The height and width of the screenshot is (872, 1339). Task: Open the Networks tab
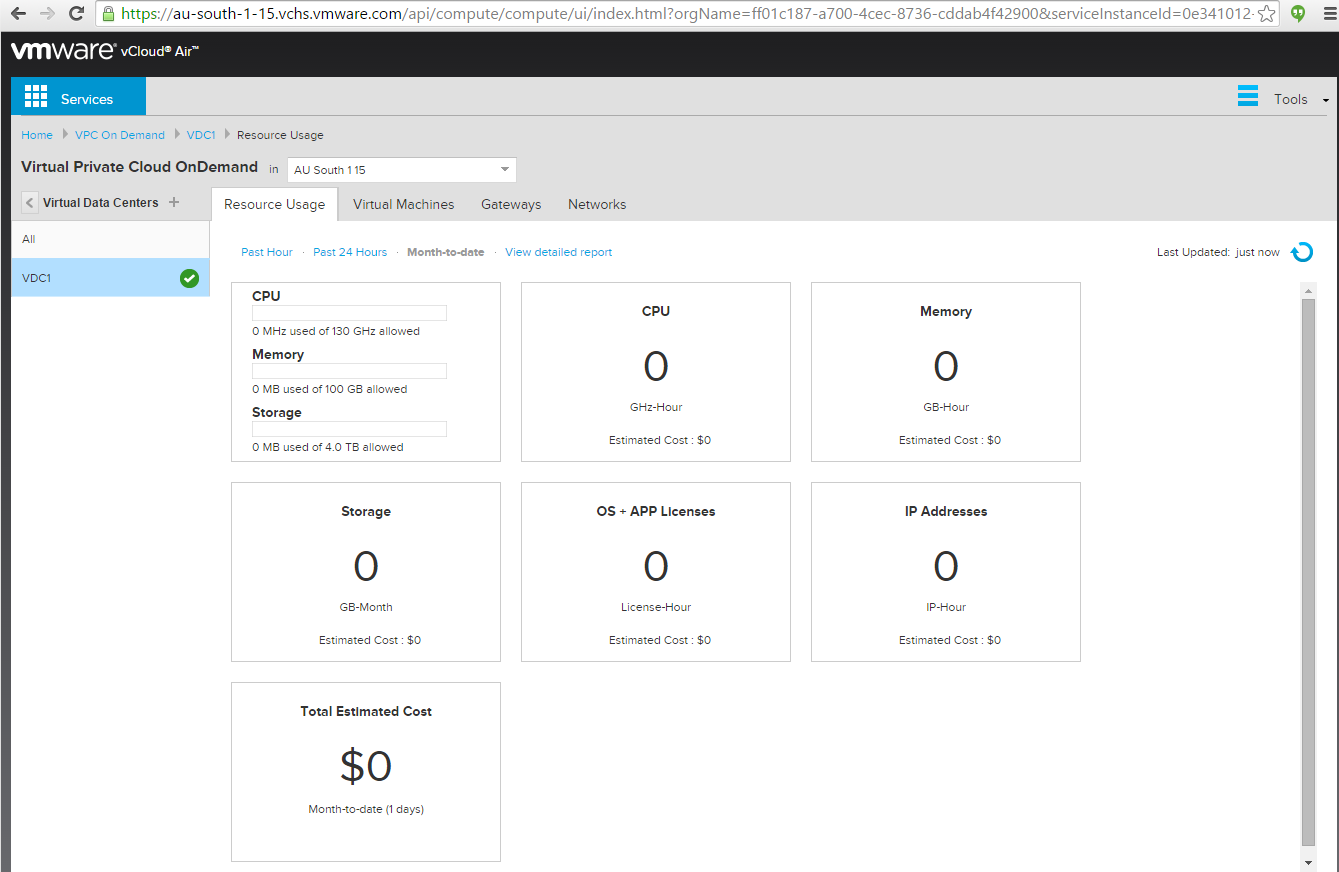597,204
